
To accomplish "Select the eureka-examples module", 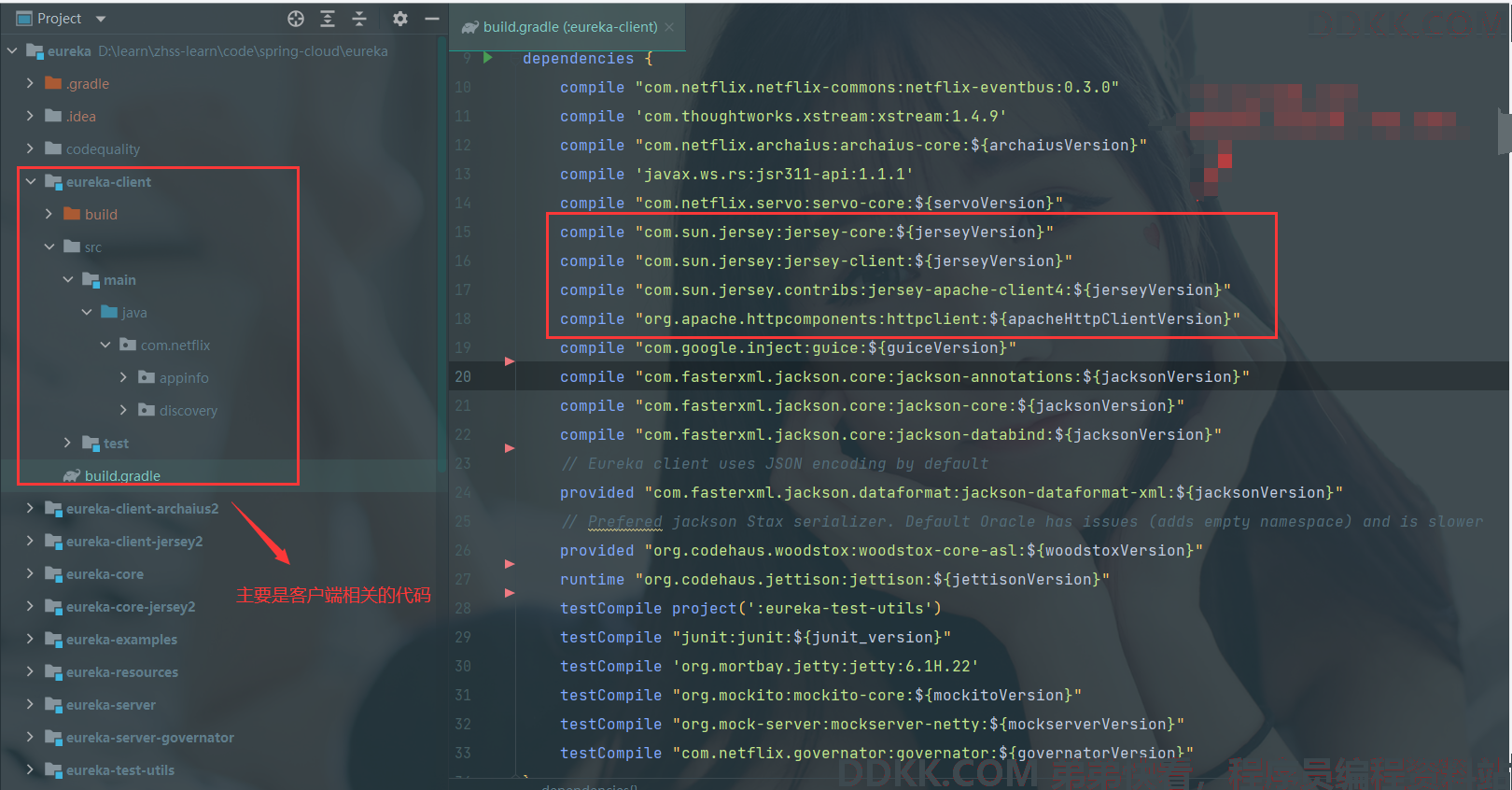I will coord(121,640).
